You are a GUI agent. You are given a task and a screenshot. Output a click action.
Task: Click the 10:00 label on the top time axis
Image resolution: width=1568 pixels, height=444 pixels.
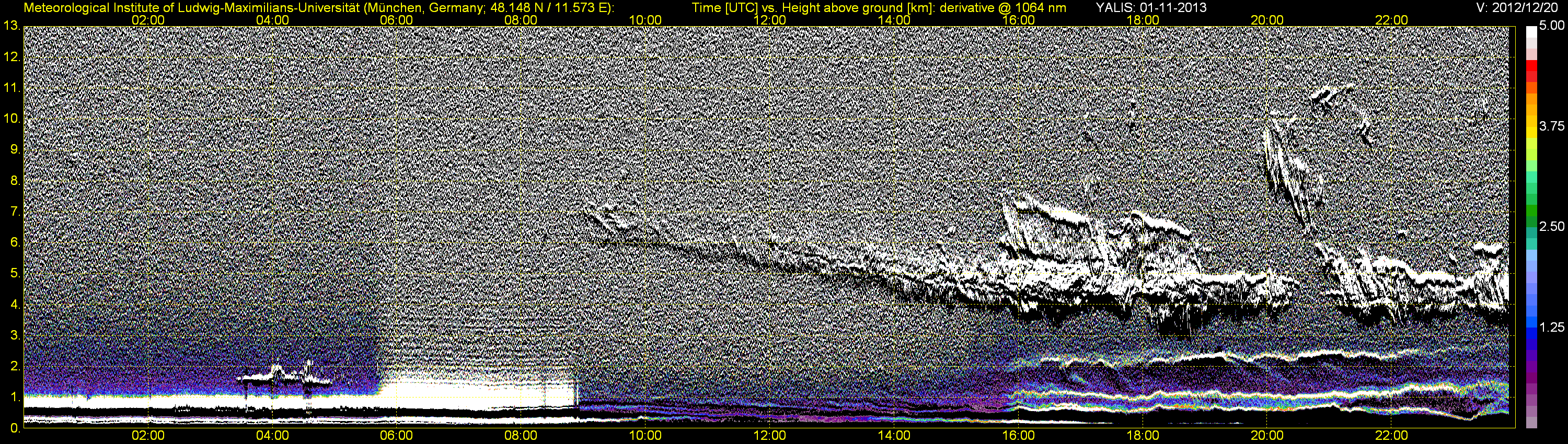pos(645,20)
